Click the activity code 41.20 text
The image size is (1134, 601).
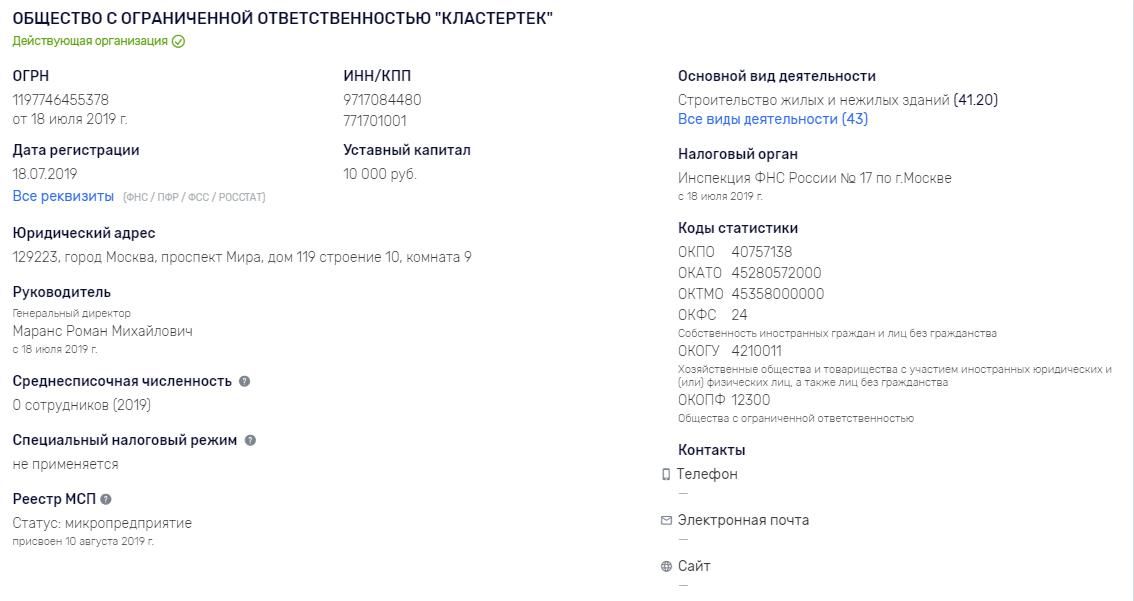pyautogui.click(x=975, y=100)
